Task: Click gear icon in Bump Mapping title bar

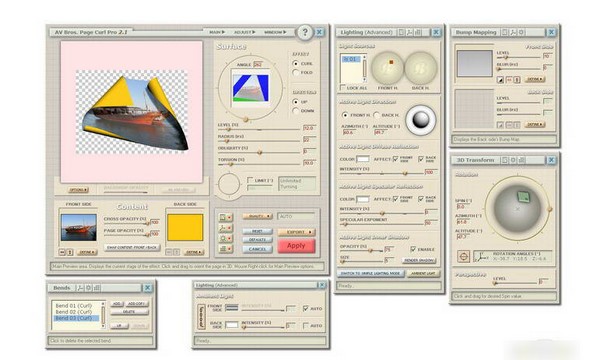Action: [x=521, y=33]
